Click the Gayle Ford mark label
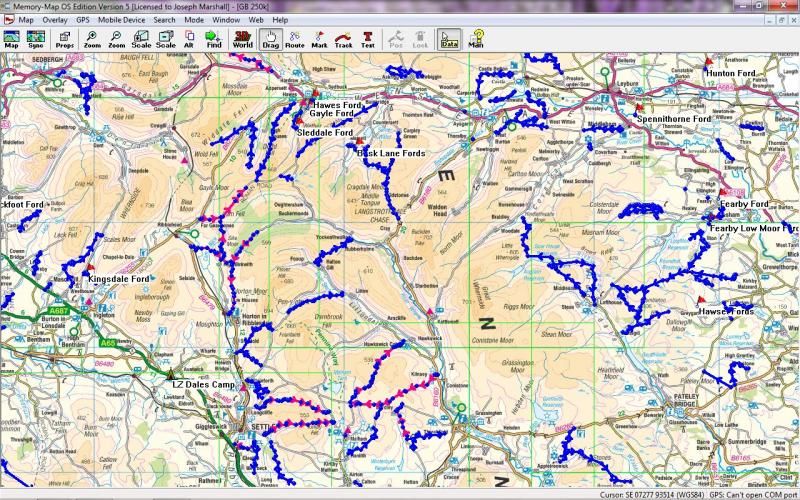Screen dimensions: 800x500 click(x=332, y=113)
